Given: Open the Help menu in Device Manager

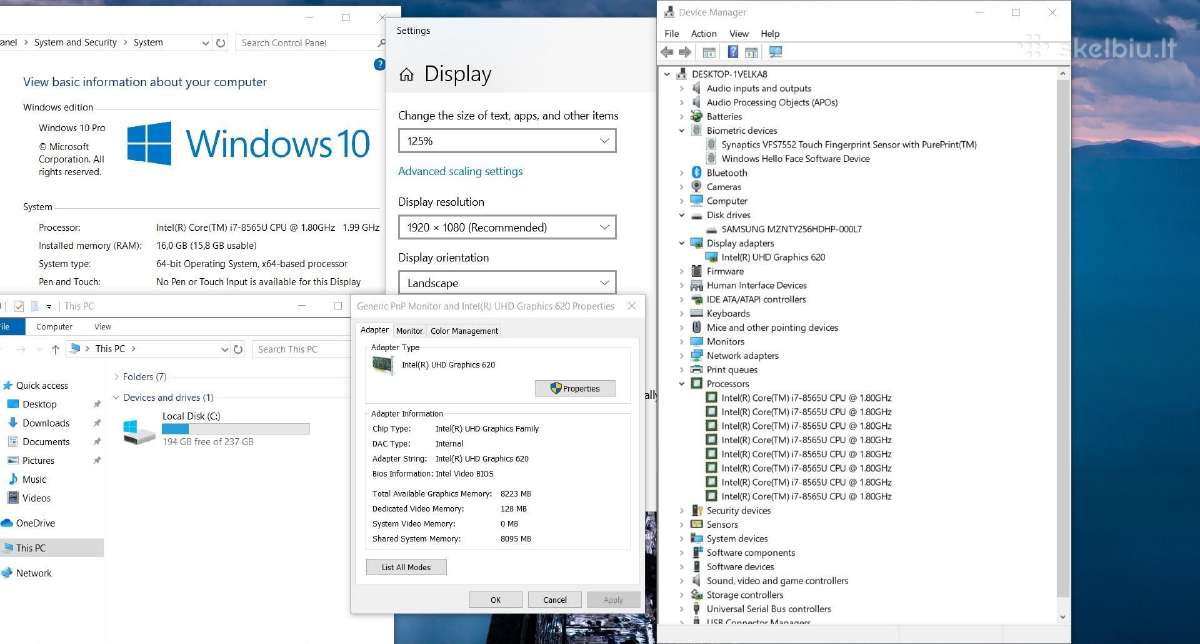Looking at the screenshot, I should [770, 34].
